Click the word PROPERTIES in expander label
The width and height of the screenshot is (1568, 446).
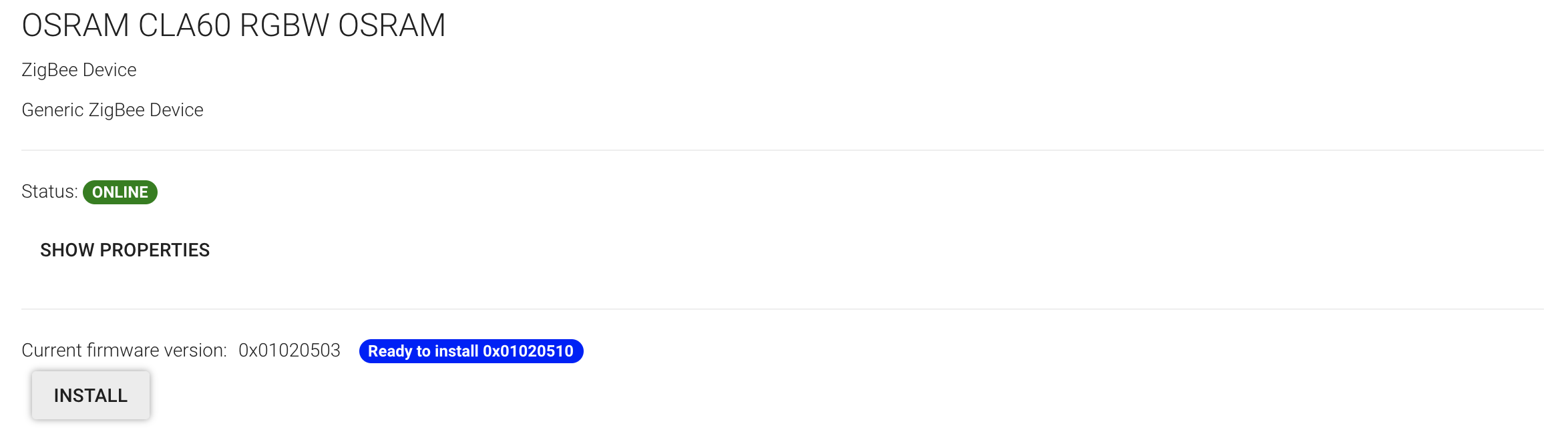coord(155,250)
